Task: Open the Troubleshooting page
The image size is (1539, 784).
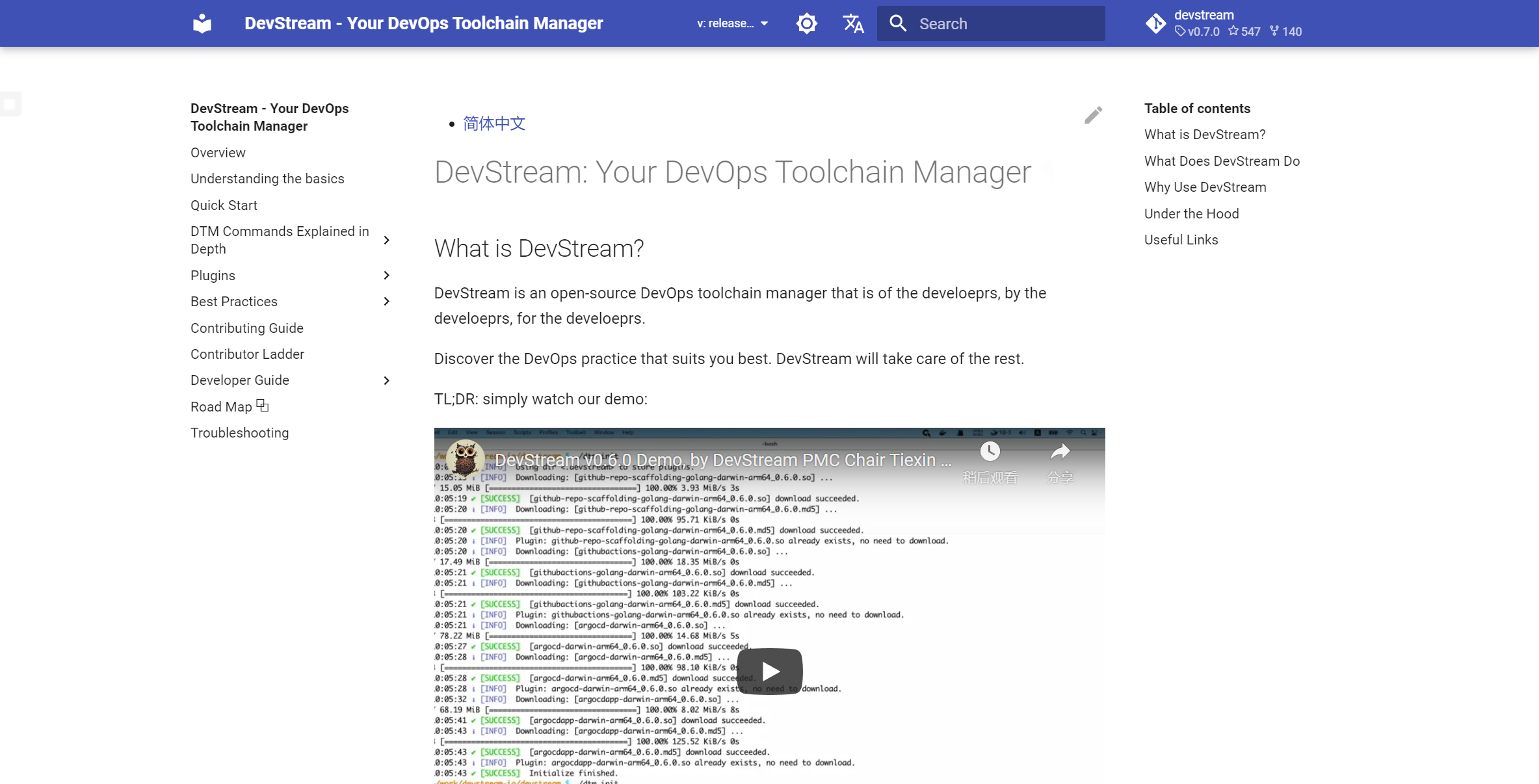Action: [x=239, y=432]
